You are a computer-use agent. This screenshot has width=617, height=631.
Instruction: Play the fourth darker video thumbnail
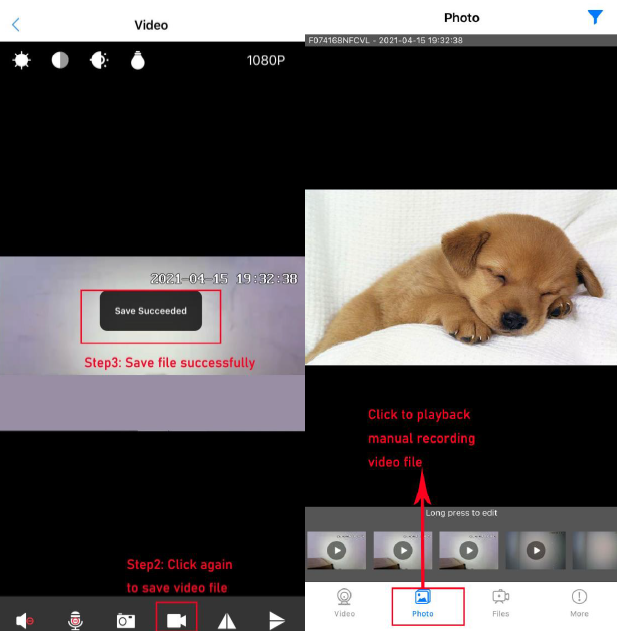pyautogui.click(x=536, y=550)
